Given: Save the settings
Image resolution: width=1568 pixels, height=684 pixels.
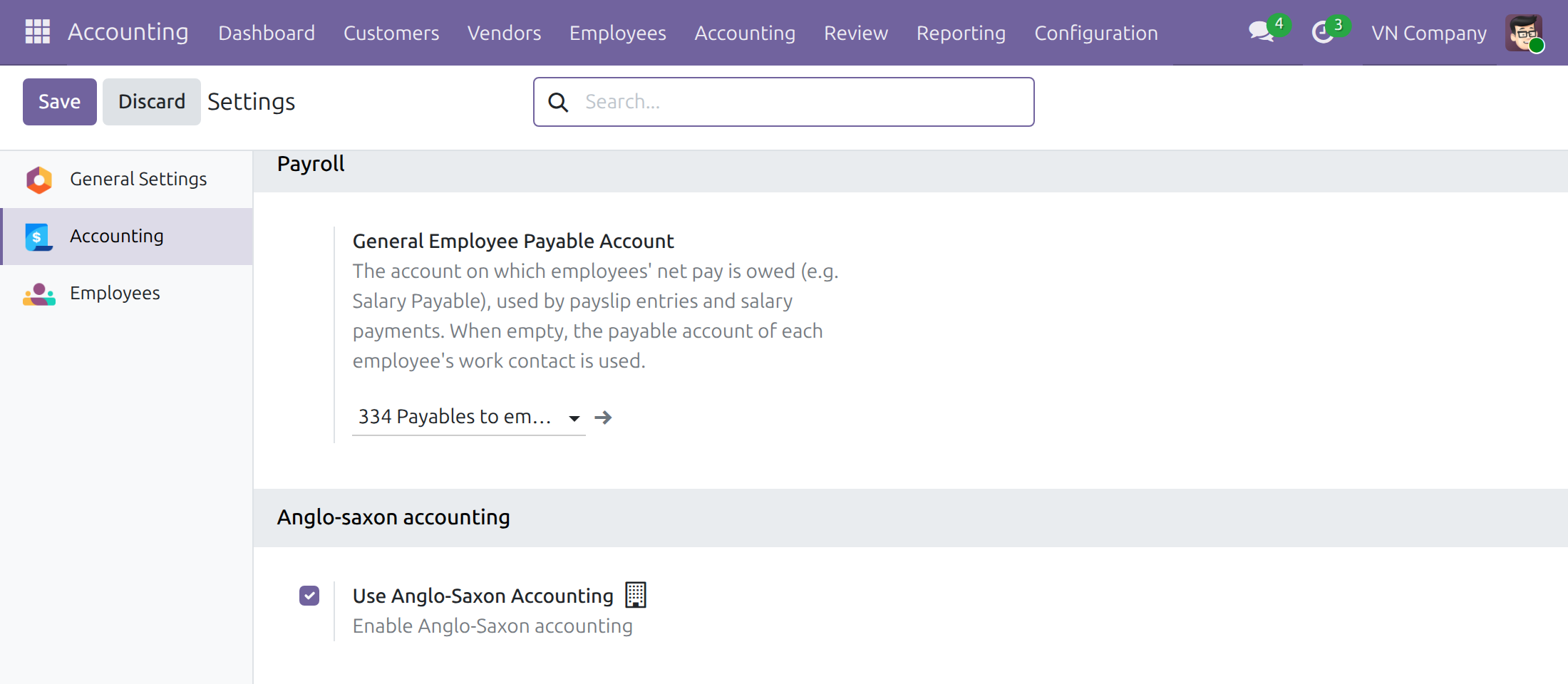Looking at the screenshot, I should pyautogui.click(x=60, y=102).
